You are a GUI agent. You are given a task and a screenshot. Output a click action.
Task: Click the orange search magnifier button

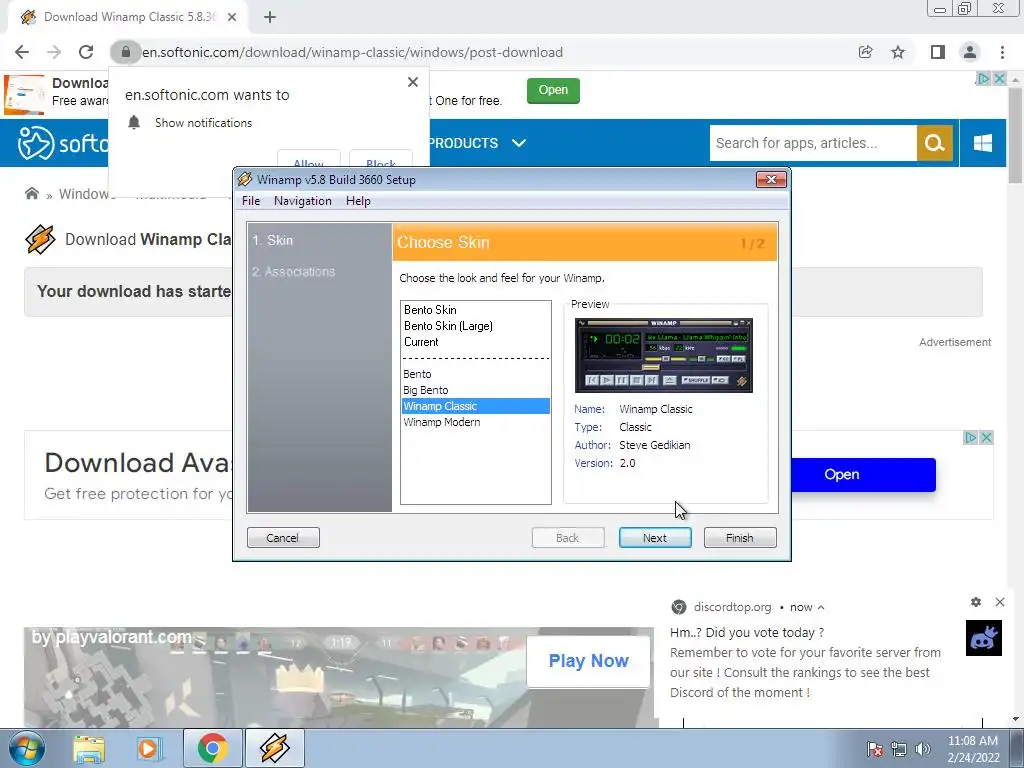click(x=935, y=143)
